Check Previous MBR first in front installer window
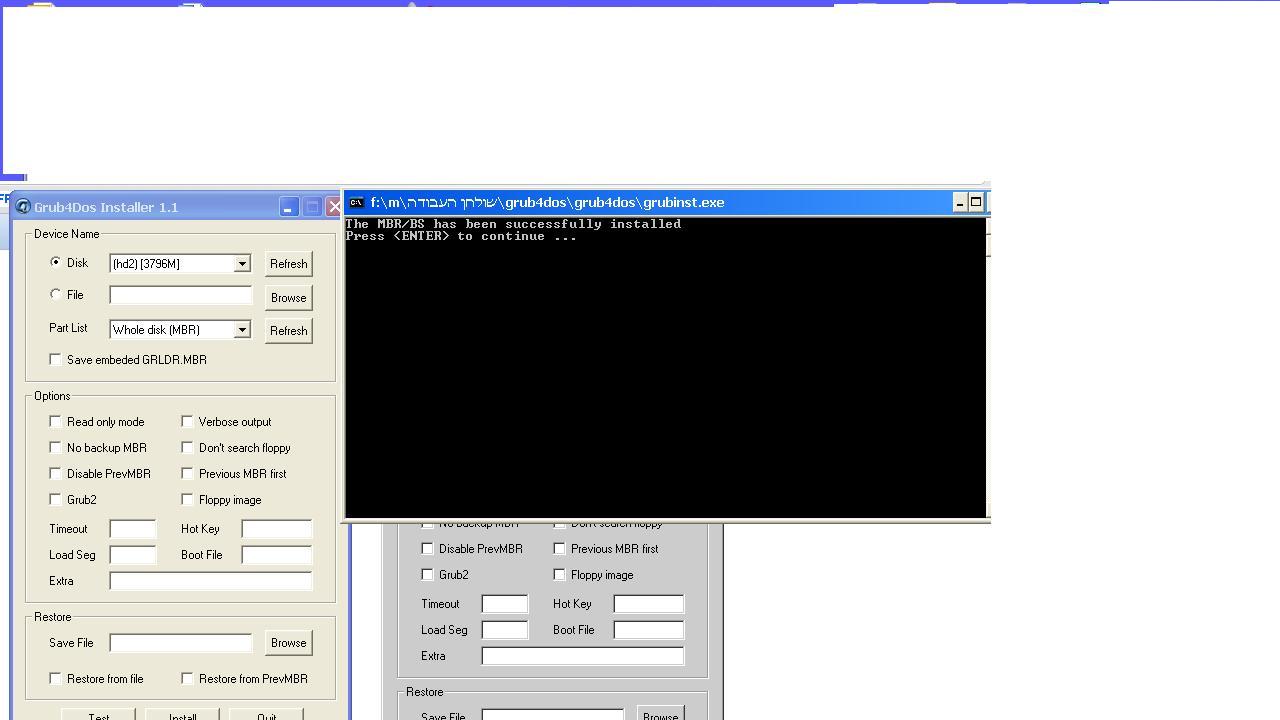The image size is (1280, 720). [188, 473]
